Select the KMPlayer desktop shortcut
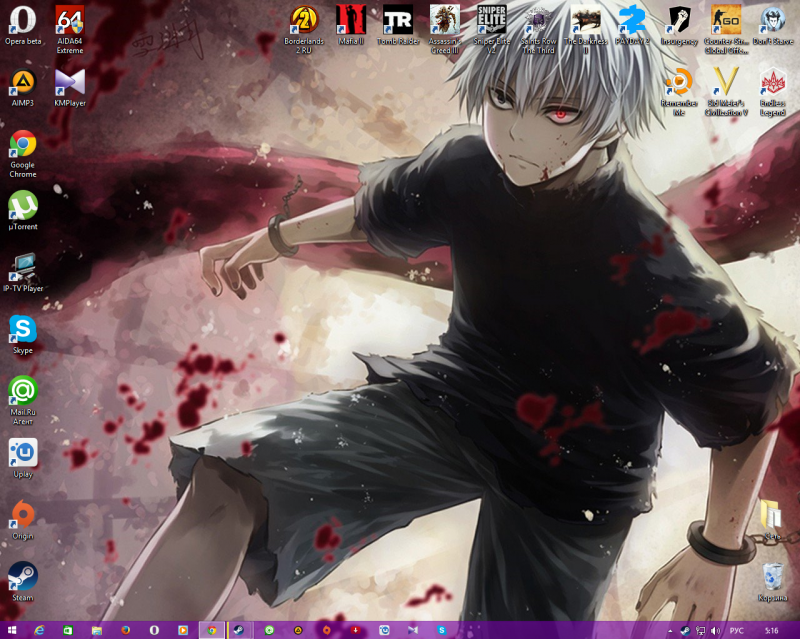 [x=70, y=88]
